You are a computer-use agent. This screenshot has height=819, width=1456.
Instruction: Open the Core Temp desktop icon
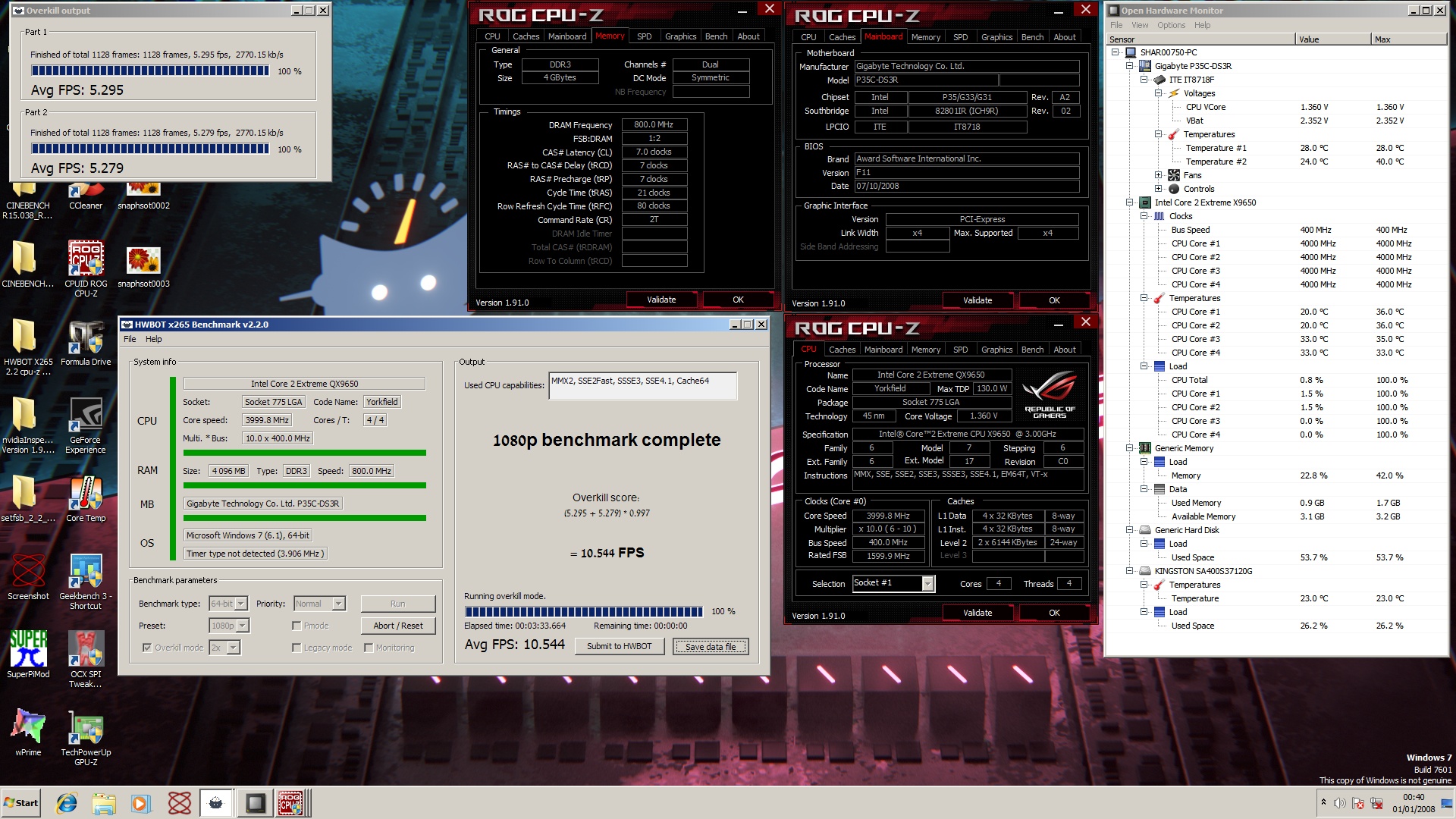86,499
